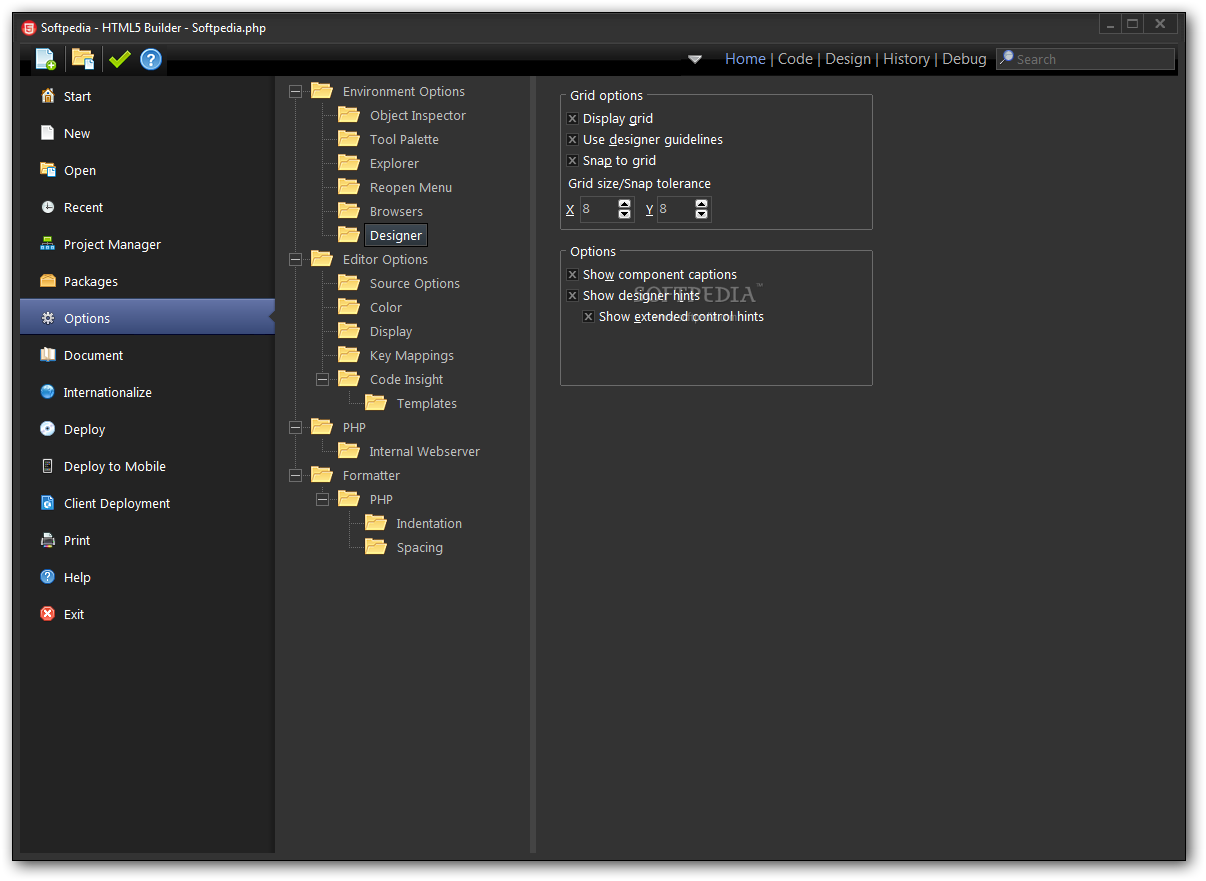1206x881 pixels.
Task: Select Object Inspector tree item
Action: coord(417,115)
